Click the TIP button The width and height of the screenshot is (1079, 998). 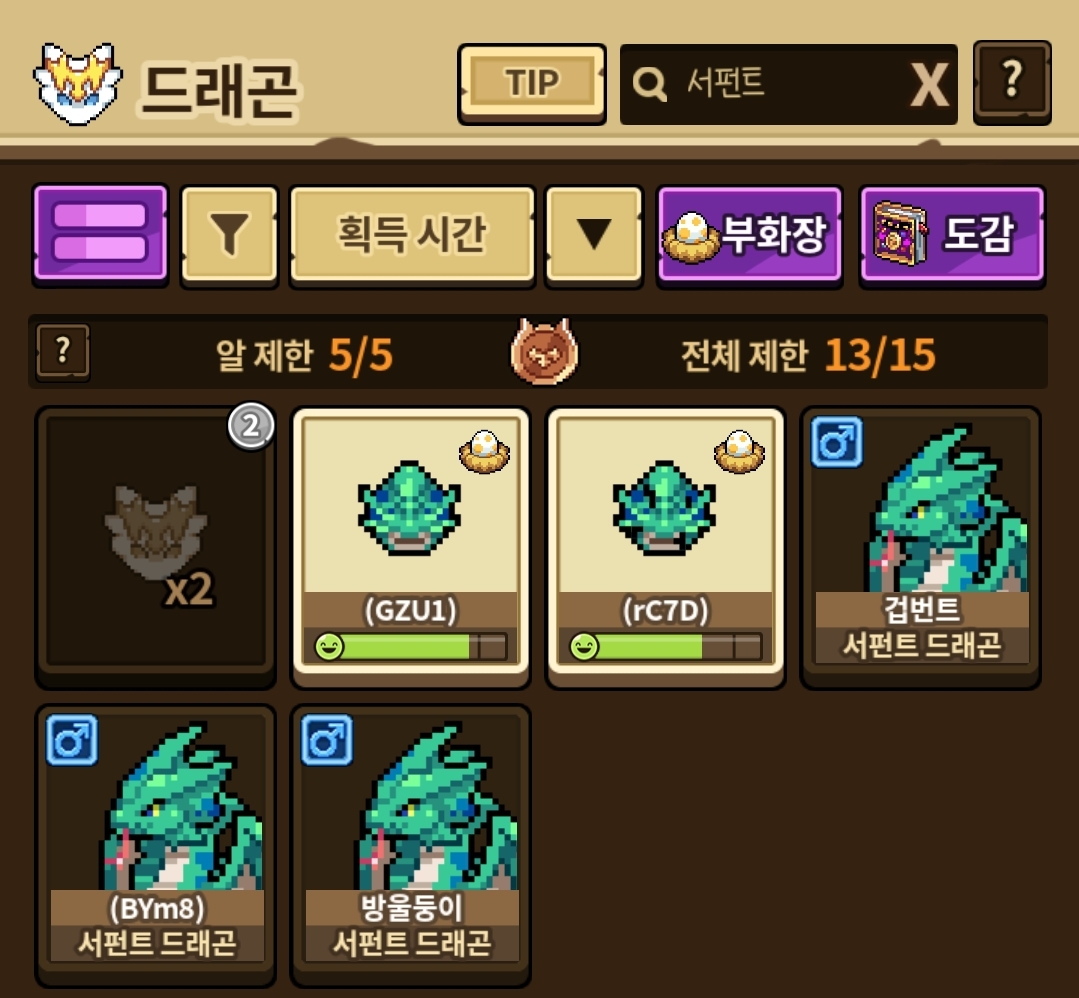pos(531,83)
